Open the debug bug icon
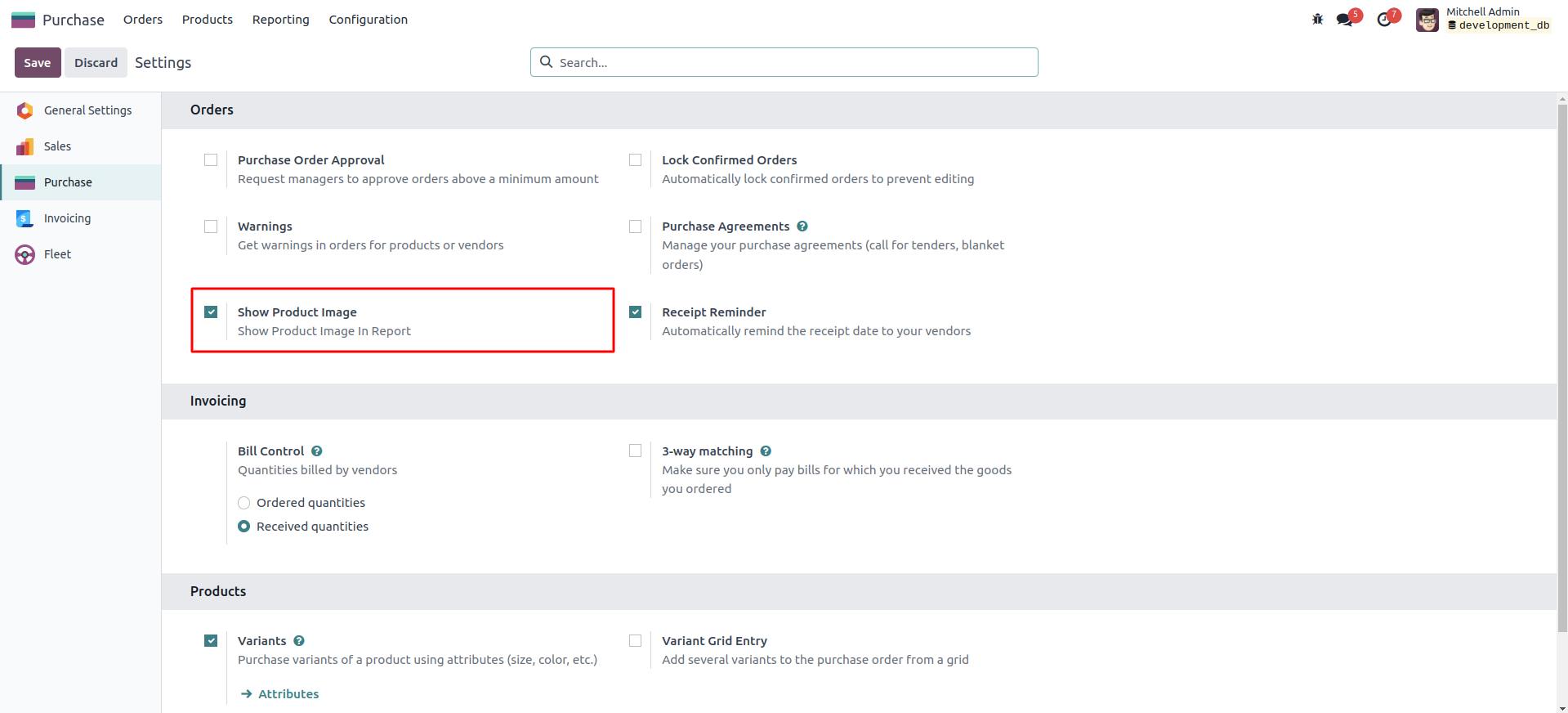 coord(1317,20)
